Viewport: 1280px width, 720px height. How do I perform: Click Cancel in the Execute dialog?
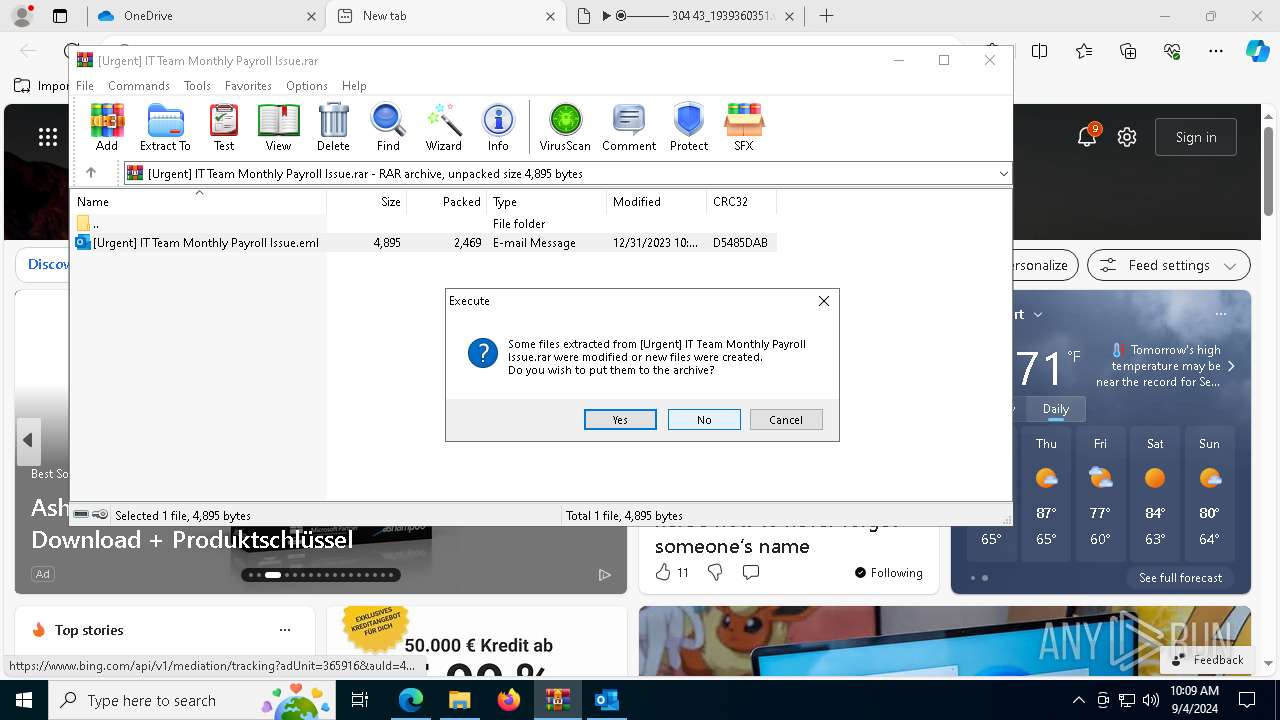[786, 420]
